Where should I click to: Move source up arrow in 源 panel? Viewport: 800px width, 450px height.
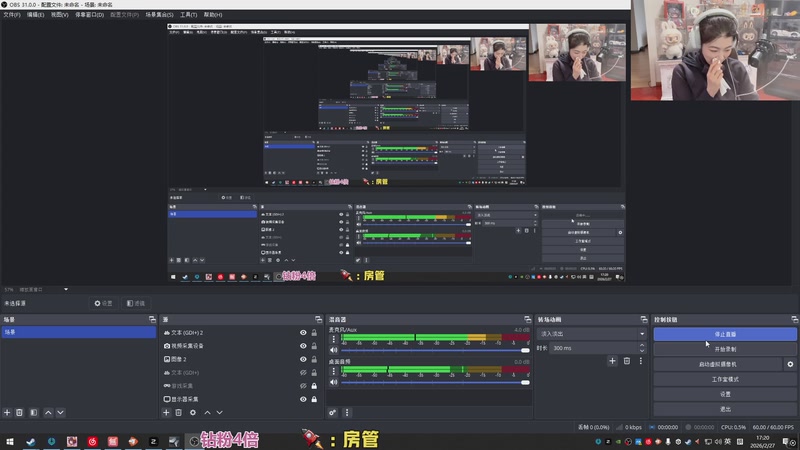click(207, 412)
